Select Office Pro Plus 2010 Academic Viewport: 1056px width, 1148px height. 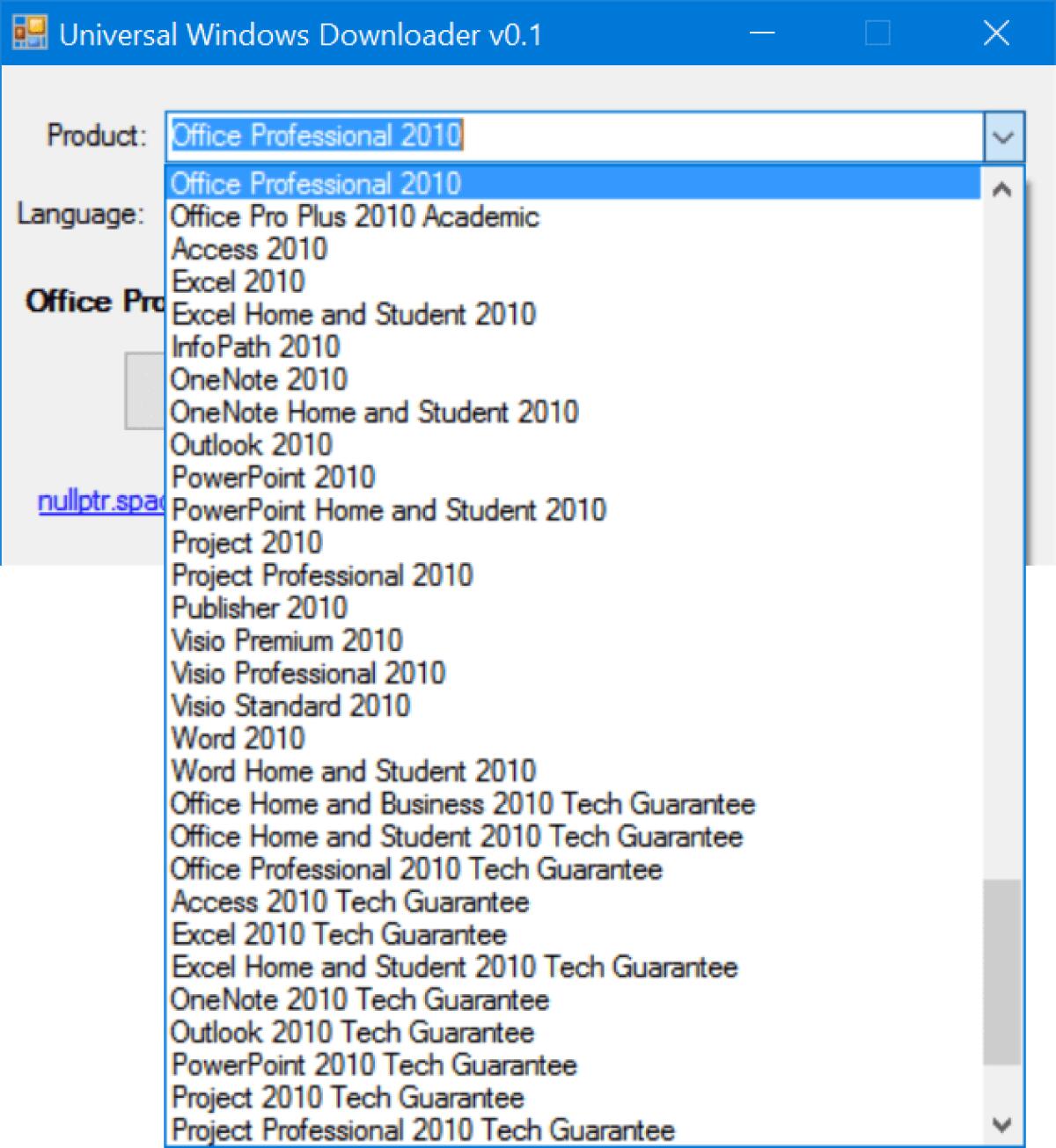355,216
